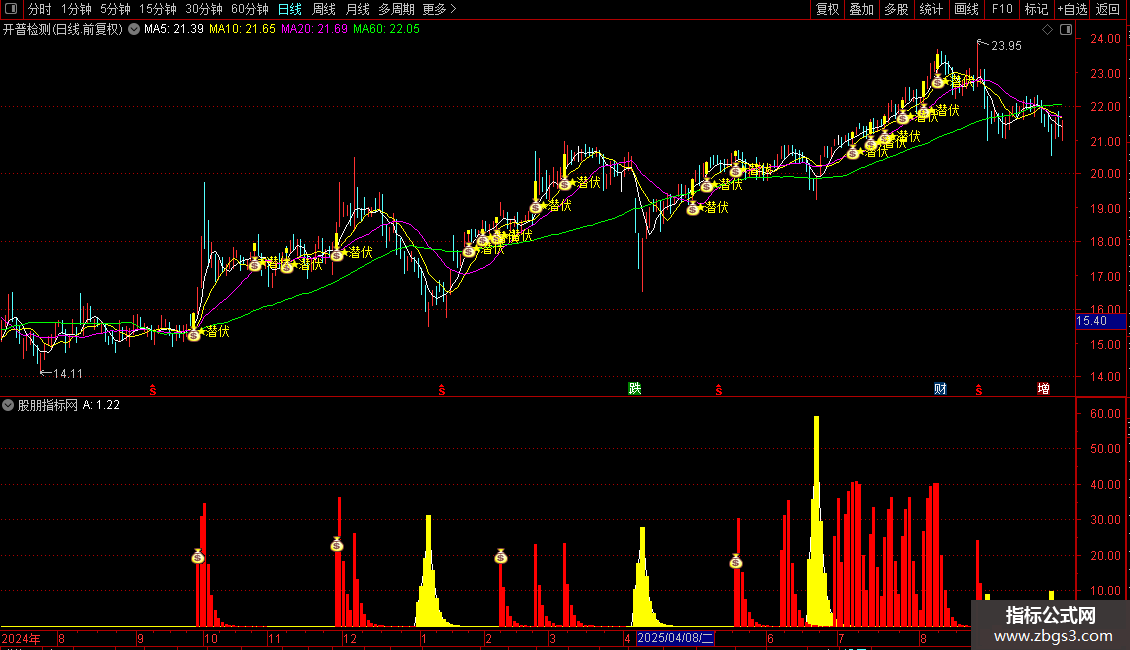This screenshot has height=650, width=1130.
Task: Click the red $ marker near May
Action: [719, 390]
